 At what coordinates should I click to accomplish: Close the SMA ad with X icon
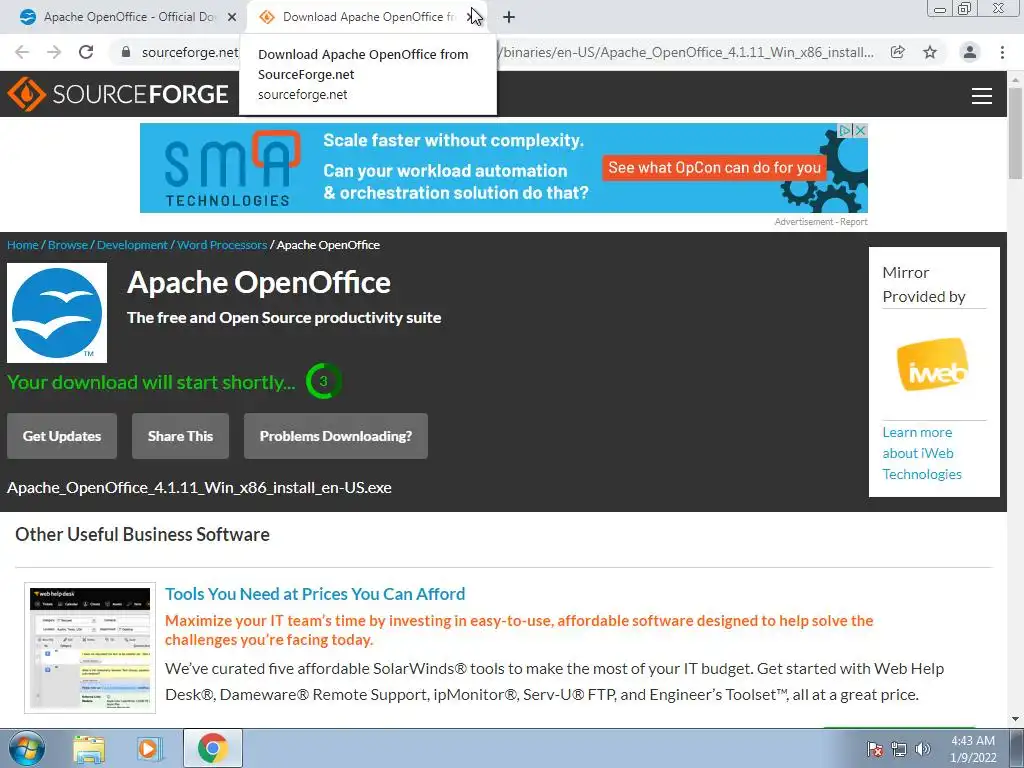[x=861, y=131]
